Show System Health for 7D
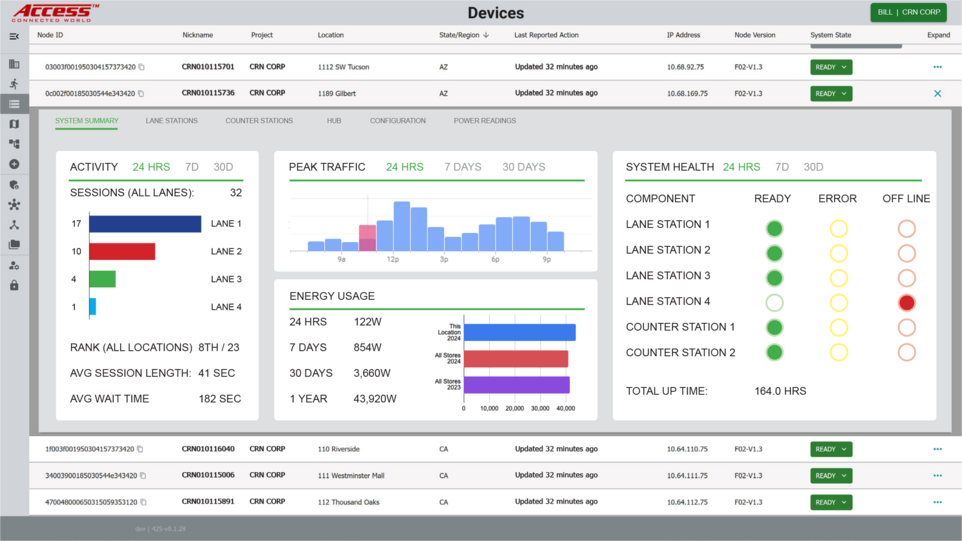The width and height of the screenshot is (962, 541). point(782,167)
